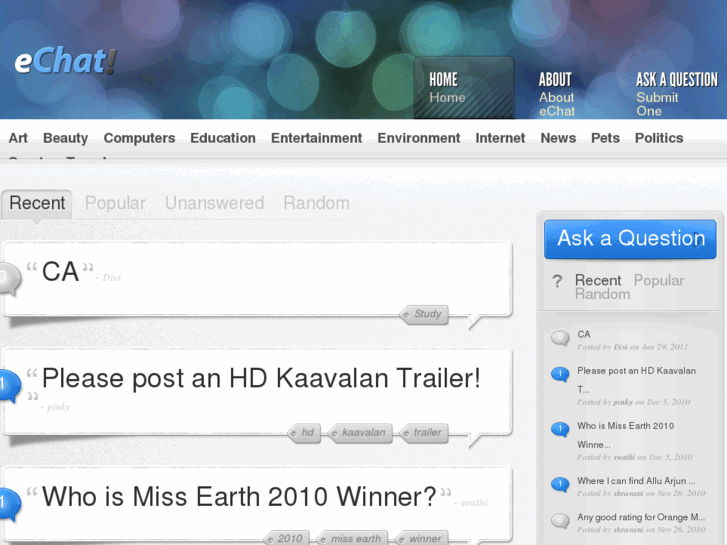Click the trailer tag
Image resolution: width=727 pixels, height=545 pixels.
pyautogui.click(x=424, y=433)
